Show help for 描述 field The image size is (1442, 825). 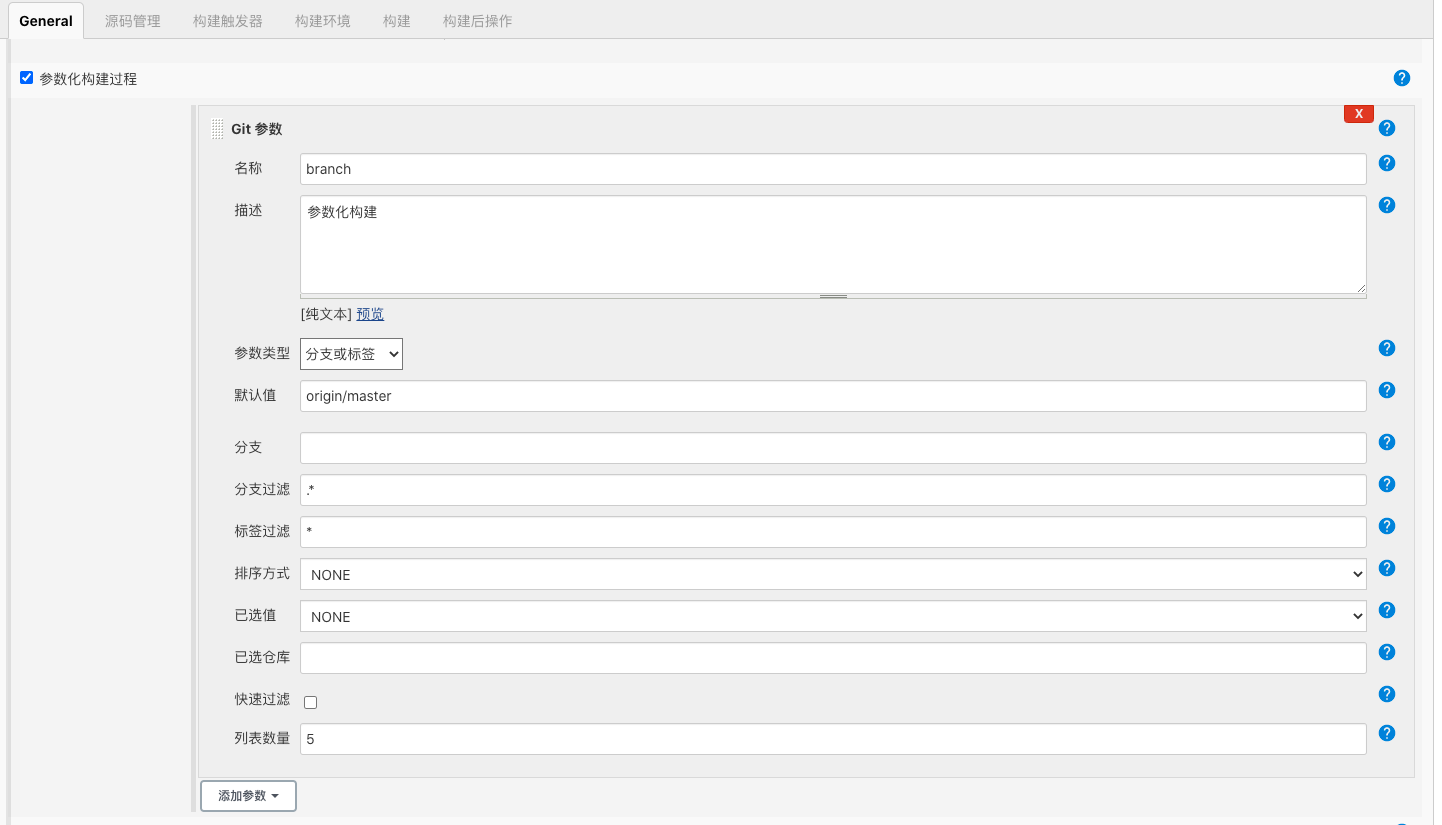tap(1386, 205)
